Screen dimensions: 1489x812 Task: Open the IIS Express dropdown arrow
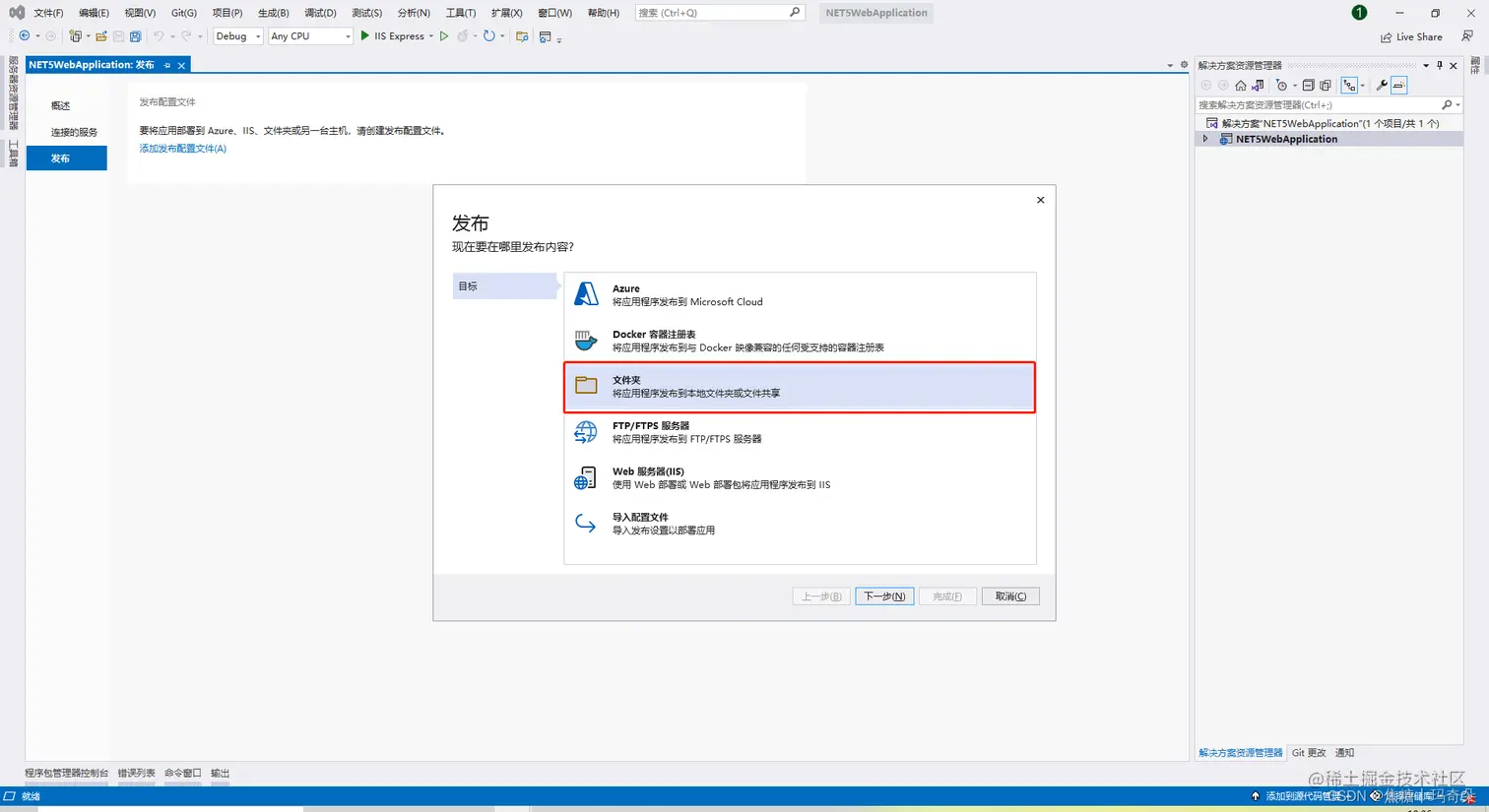pyautogui.click(x=431, y=36)
